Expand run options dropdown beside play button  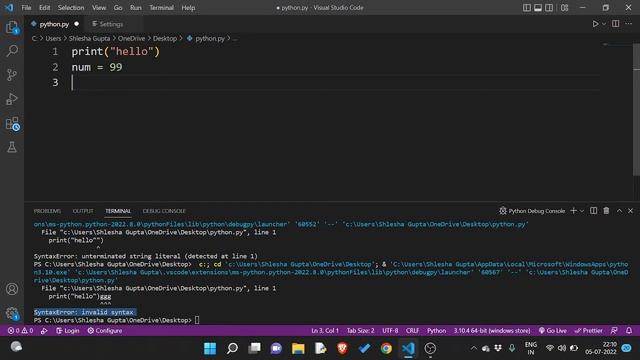tap(604, 24)
